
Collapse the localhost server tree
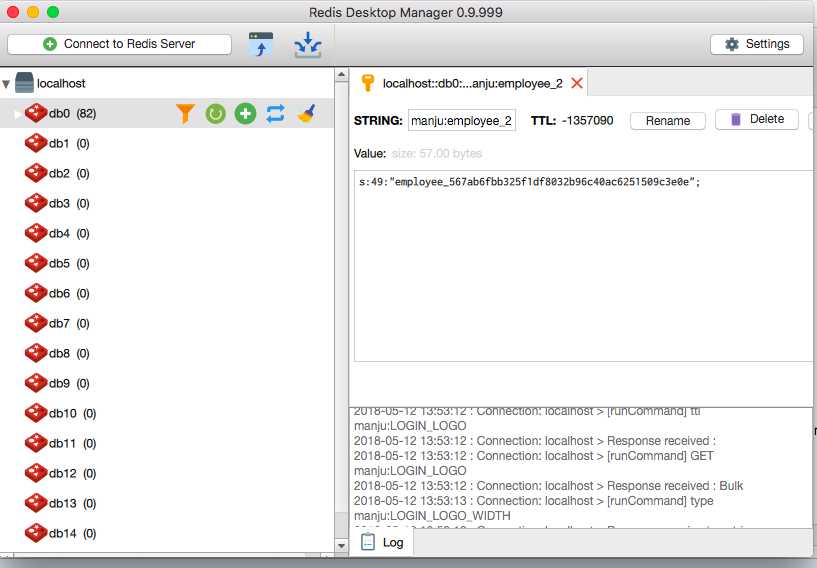(6, 83)
